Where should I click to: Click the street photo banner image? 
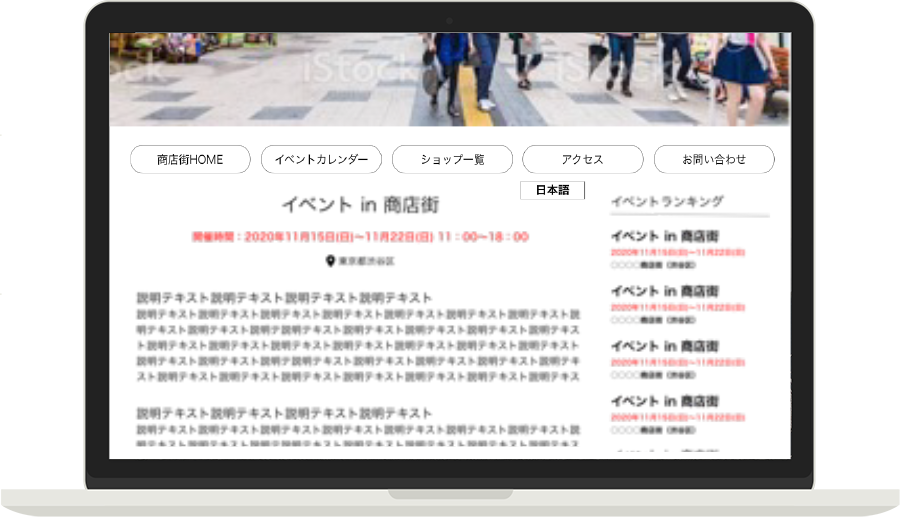(x=450, y=80)
